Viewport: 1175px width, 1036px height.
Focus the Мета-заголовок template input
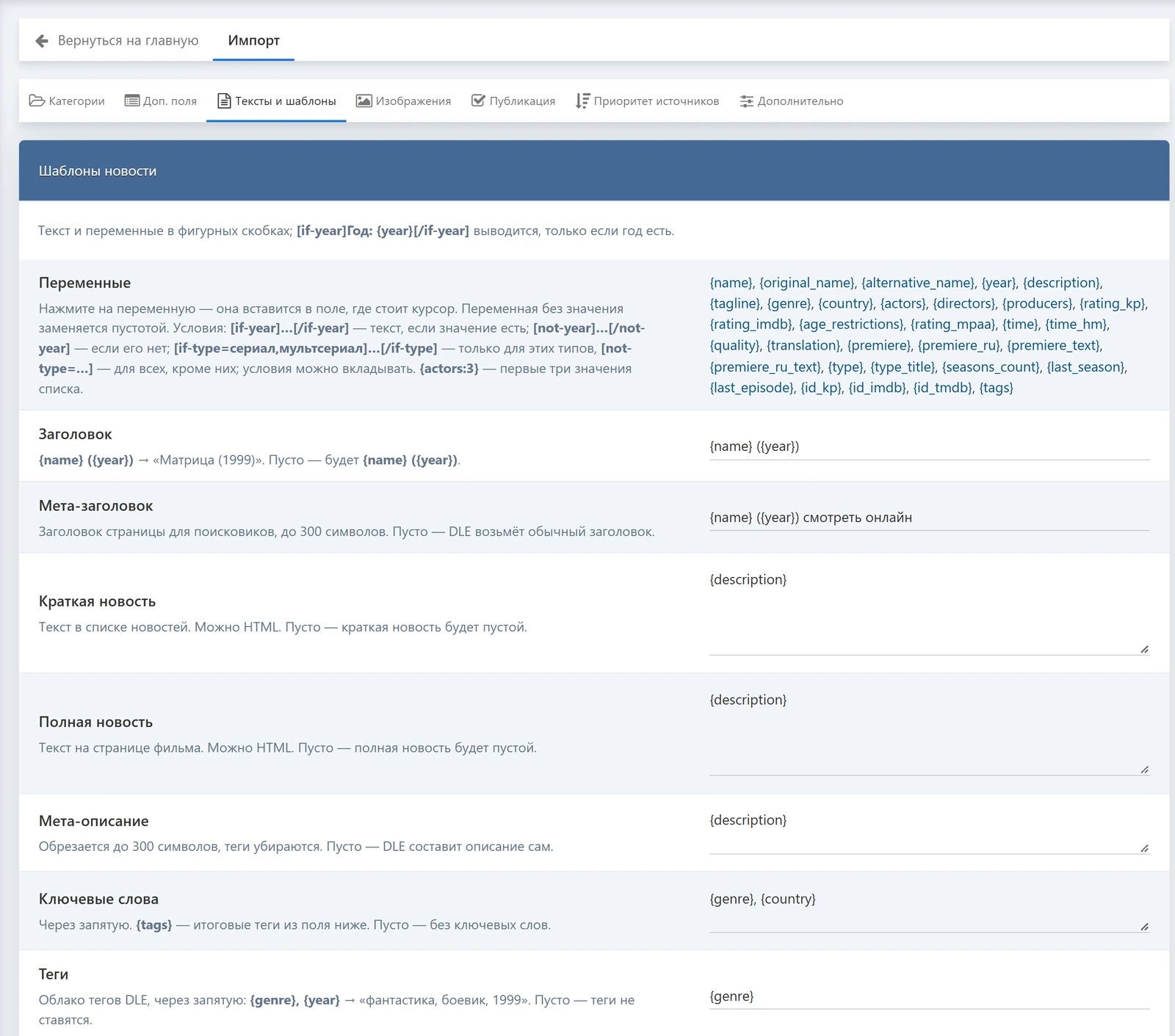pyautogui.click(x=929, y=518)
